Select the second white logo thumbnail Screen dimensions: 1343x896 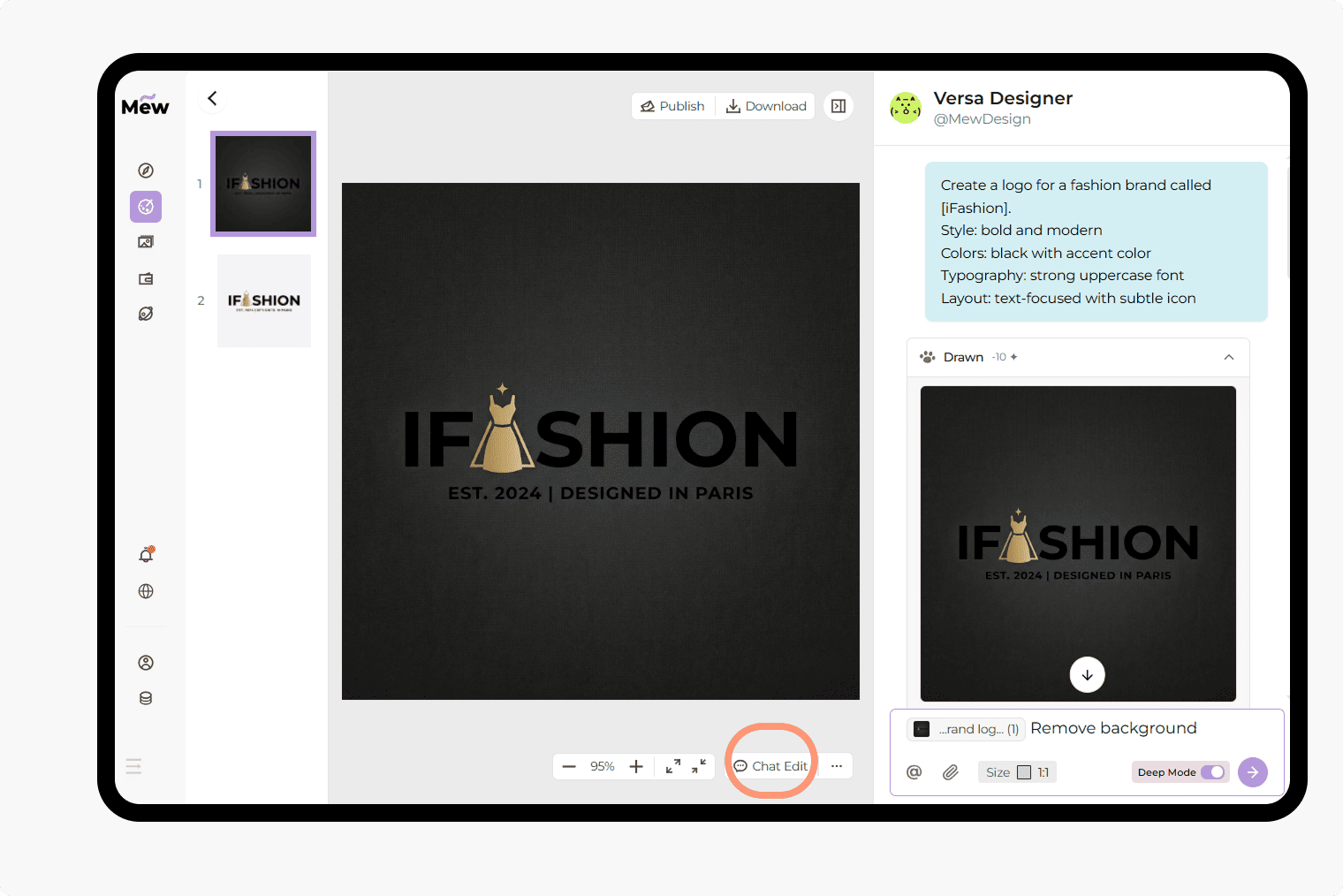click(x=264, y=300)
